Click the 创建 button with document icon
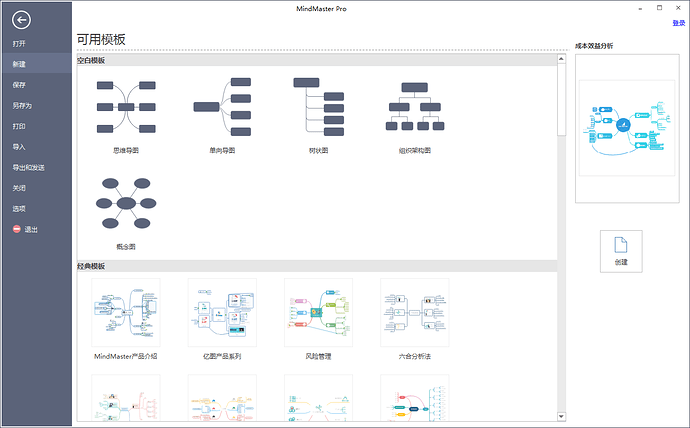The image size is (690, 428). 621,251
